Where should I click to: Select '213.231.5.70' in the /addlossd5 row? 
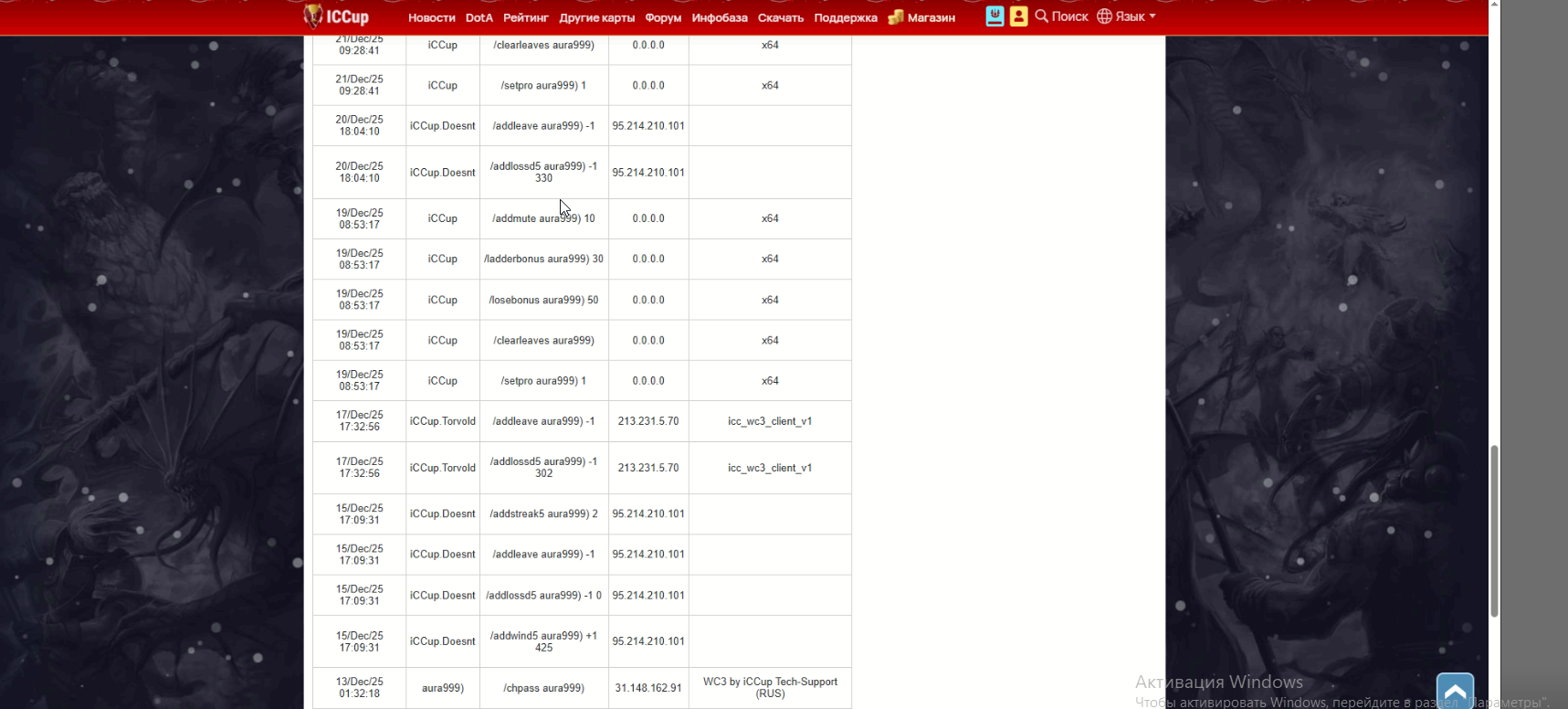648,468
